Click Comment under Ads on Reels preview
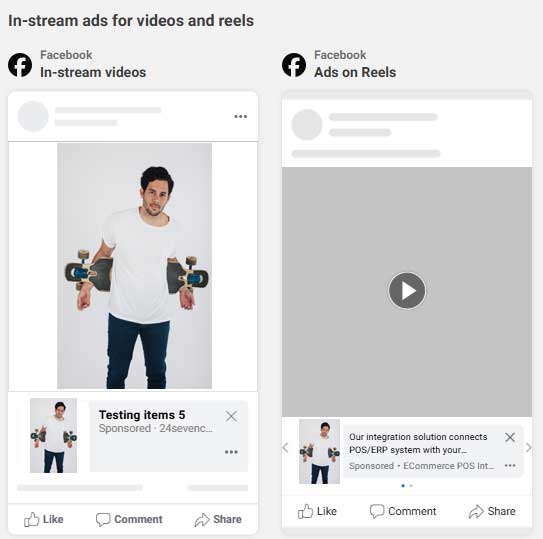Viewport: 543px width, 539px height. [x=403, y=511]
